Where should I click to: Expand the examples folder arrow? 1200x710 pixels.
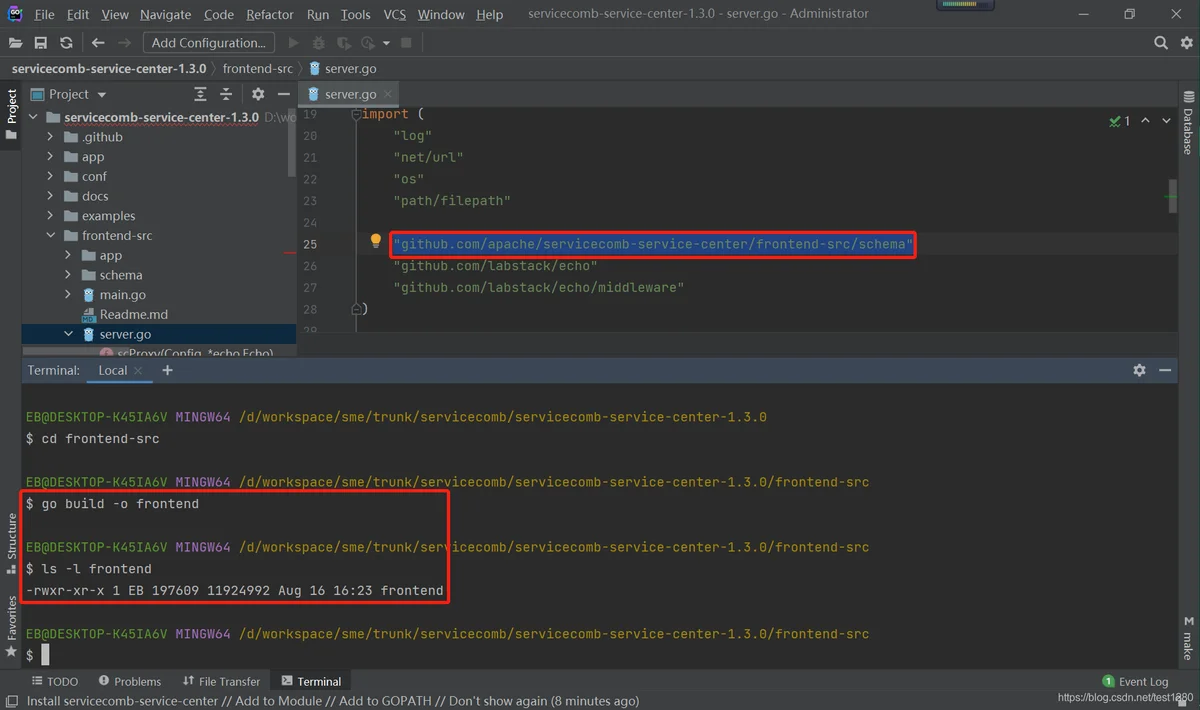click(51, 216)
